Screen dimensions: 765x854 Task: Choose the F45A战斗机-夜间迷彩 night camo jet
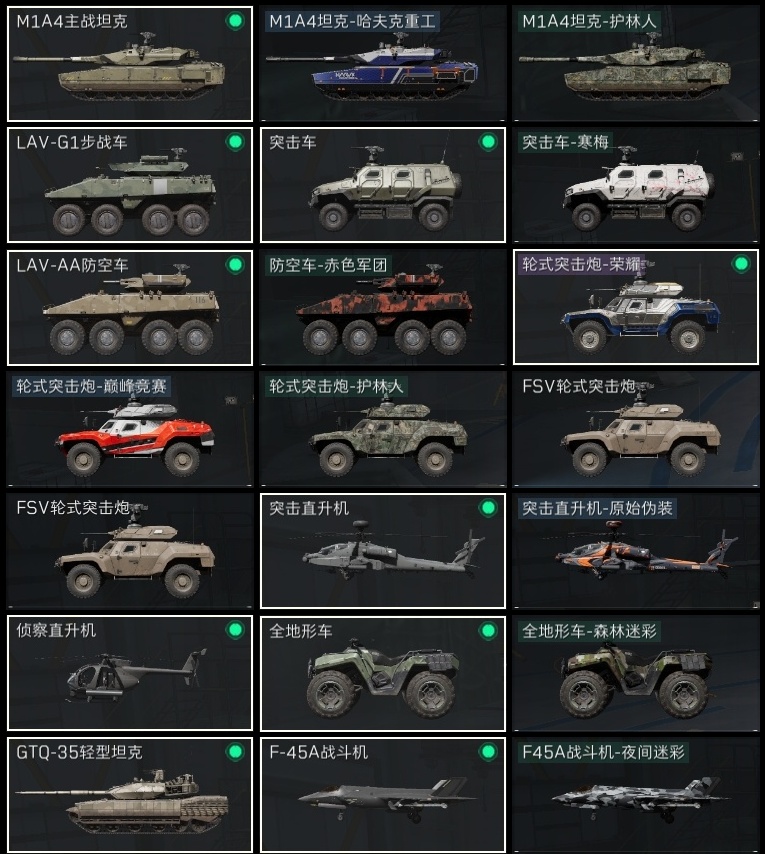(x=636, y=795)
